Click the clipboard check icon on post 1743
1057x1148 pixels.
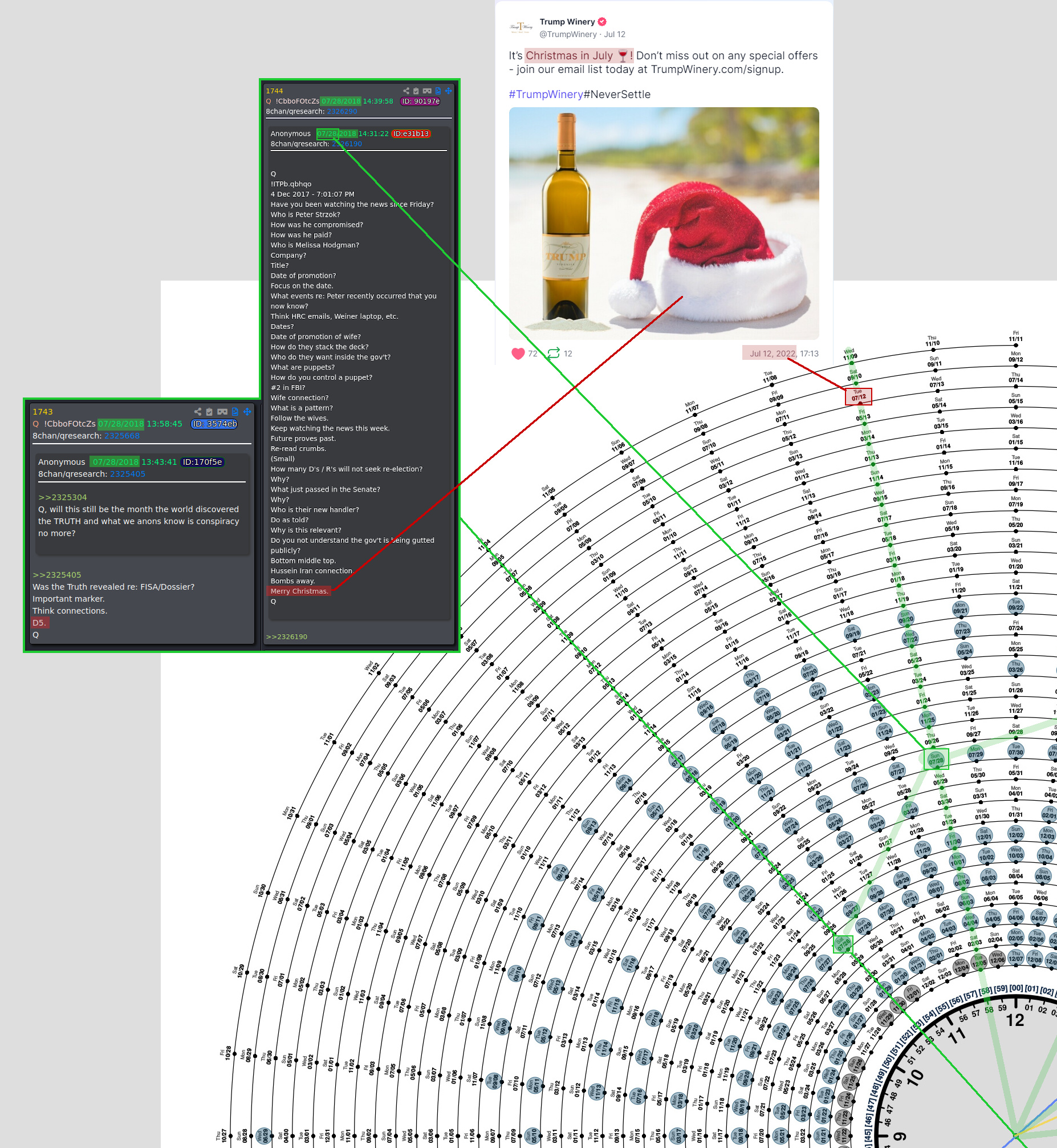(209, 411)
